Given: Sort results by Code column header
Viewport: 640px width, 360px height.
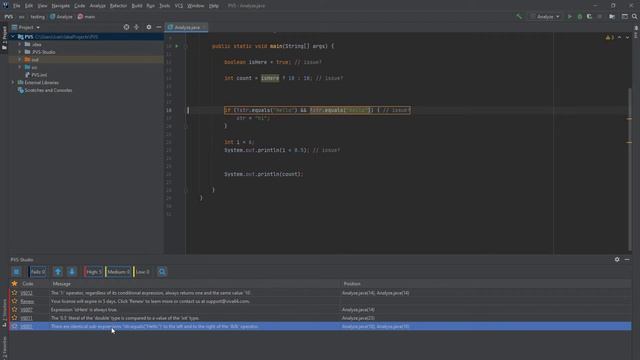Looking at the screenshot, I should point(28,284).
